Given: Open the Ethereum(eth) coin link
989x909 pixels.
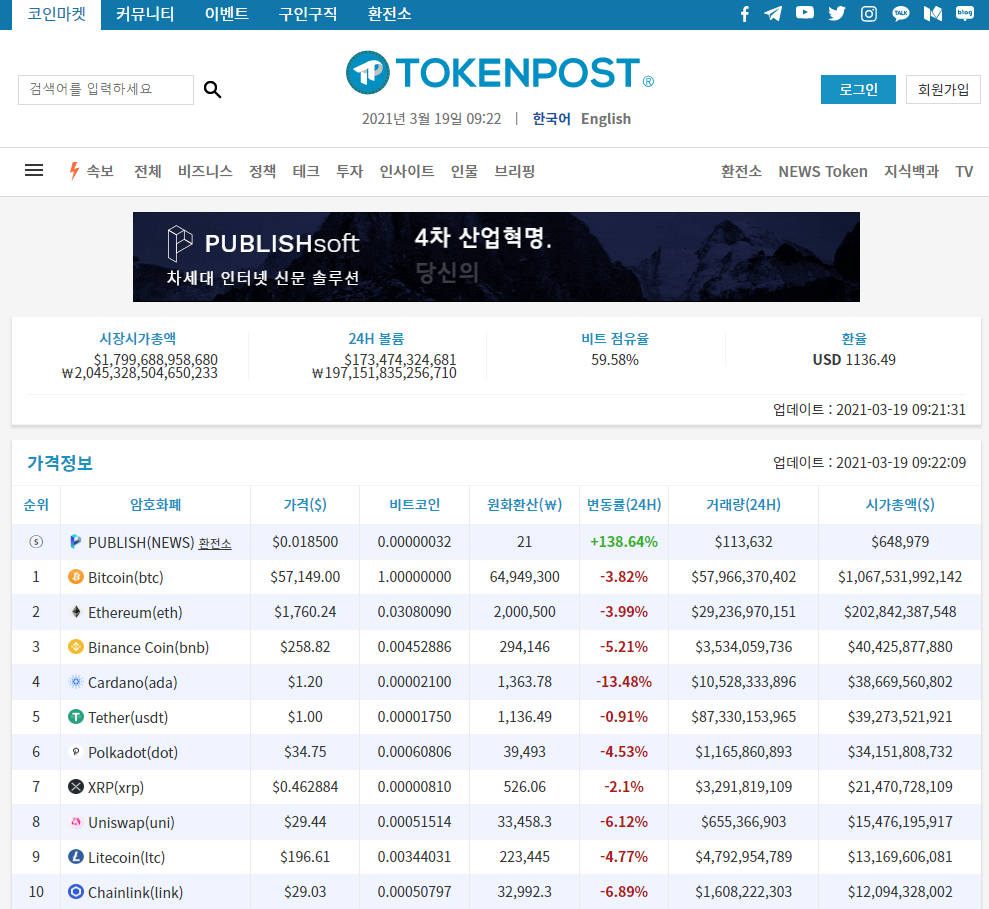Looking at the screenshot, I should point(135,613).
